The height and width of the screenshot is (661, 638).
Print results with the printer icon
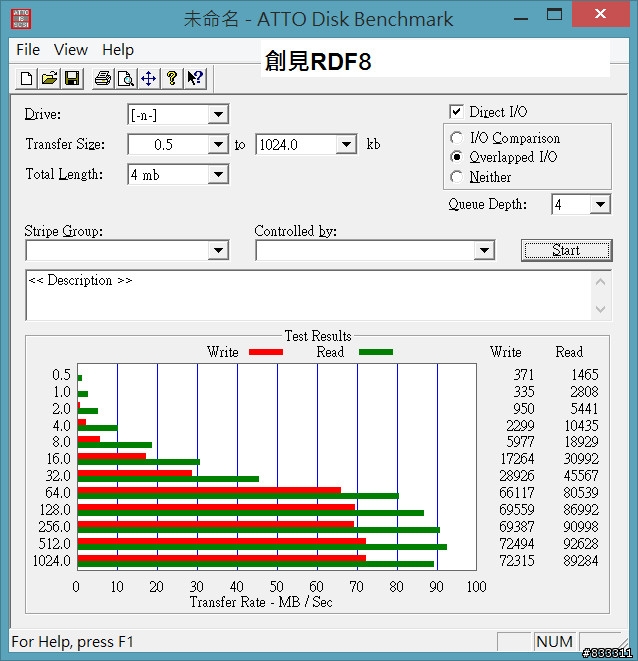[x=103, y=78]
